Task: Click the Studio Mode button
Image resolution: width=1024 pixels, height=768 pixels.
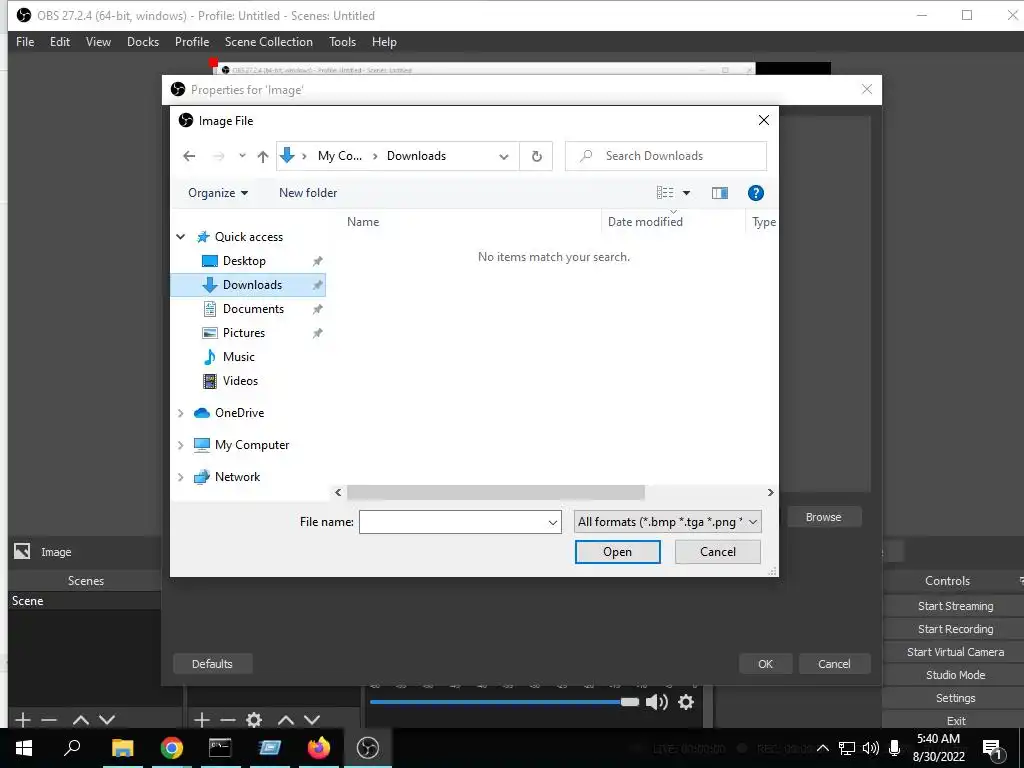Action: tap(955, 675)
